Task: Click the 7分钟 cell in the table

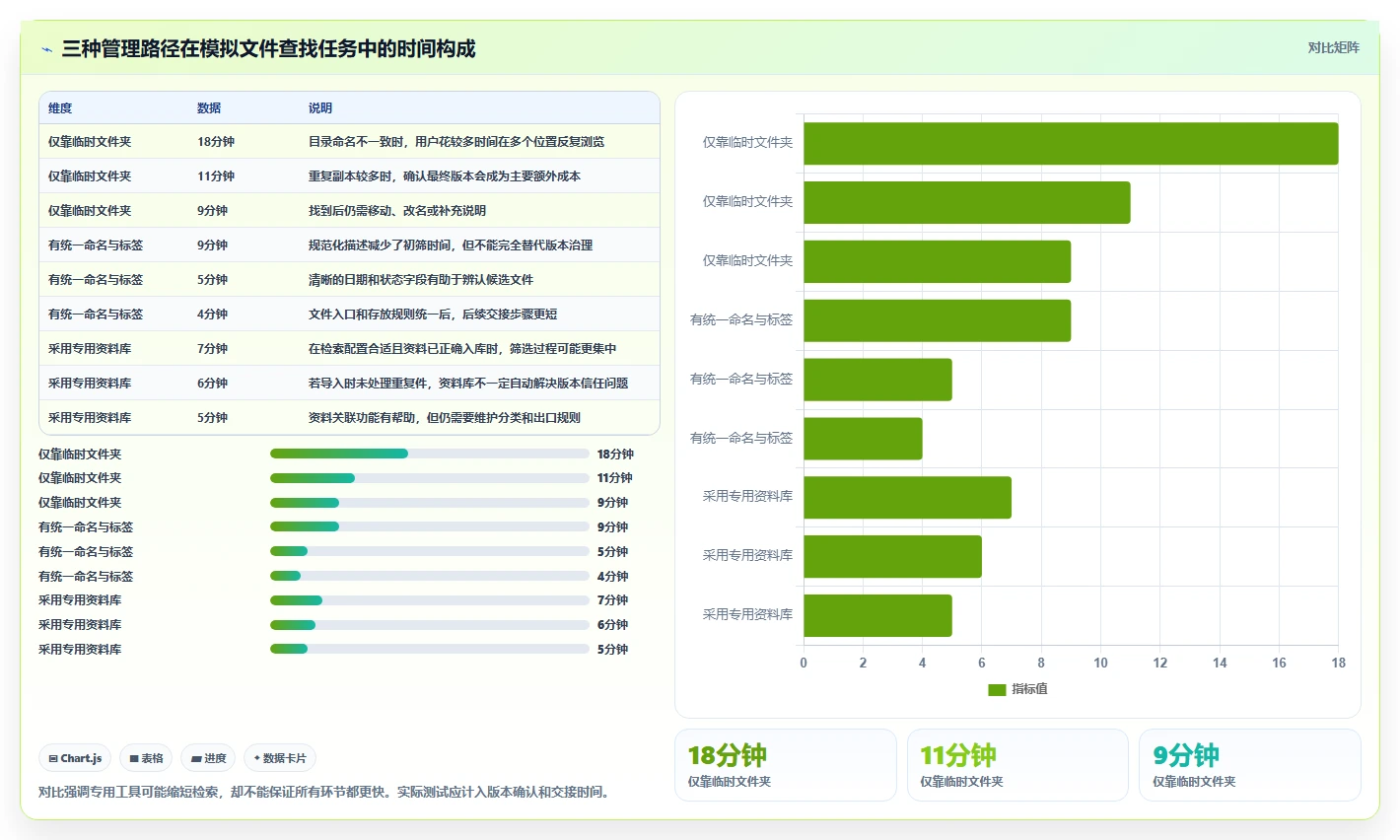Action: coord(212,349)
